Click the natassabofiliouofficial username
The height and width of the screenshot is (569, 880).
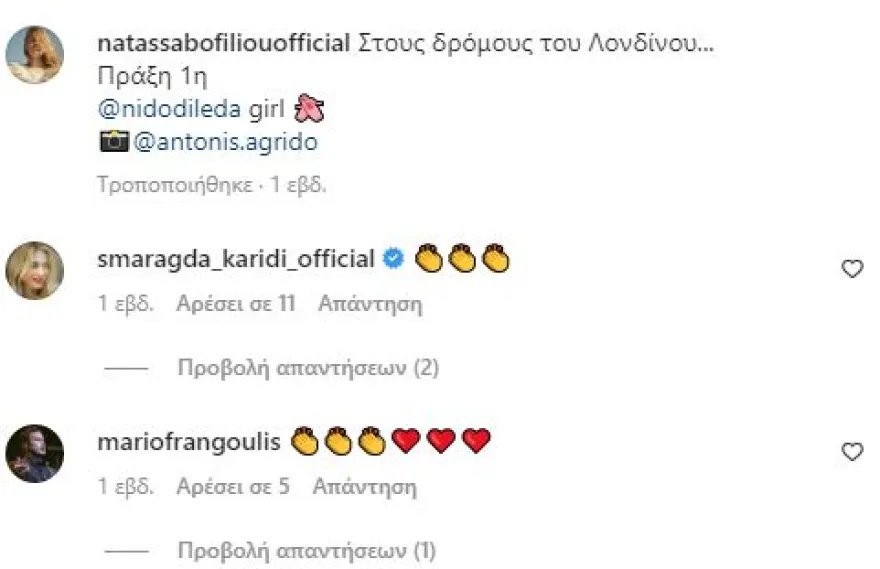point(224,43)
